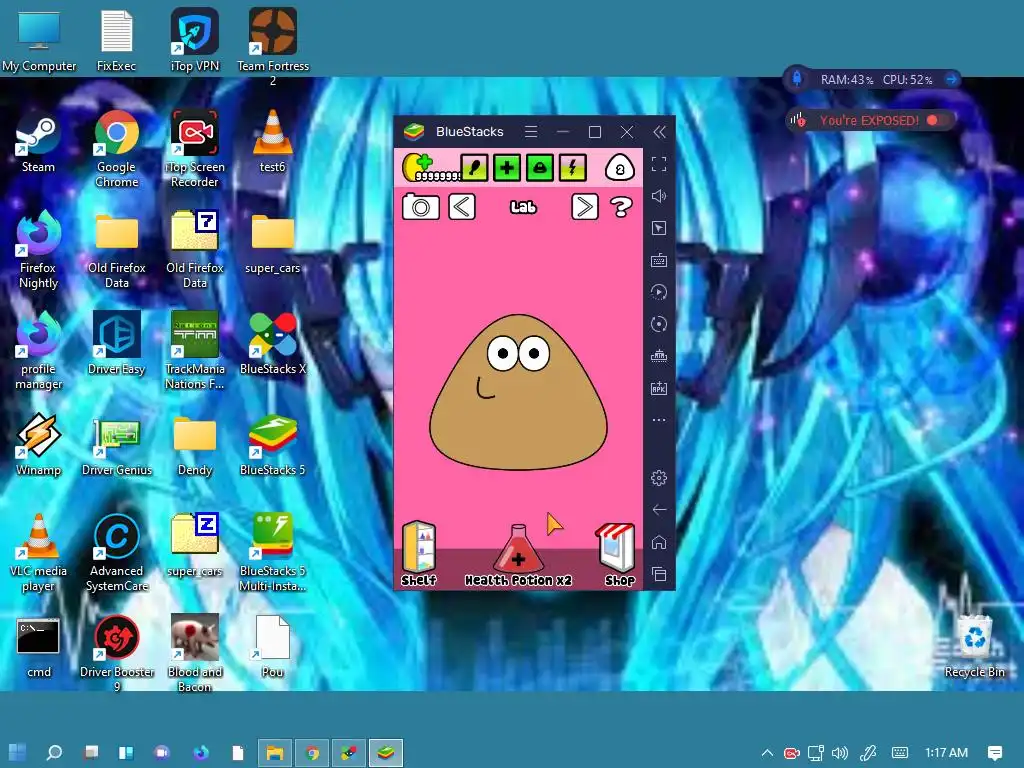Pet Pou character

518,392
